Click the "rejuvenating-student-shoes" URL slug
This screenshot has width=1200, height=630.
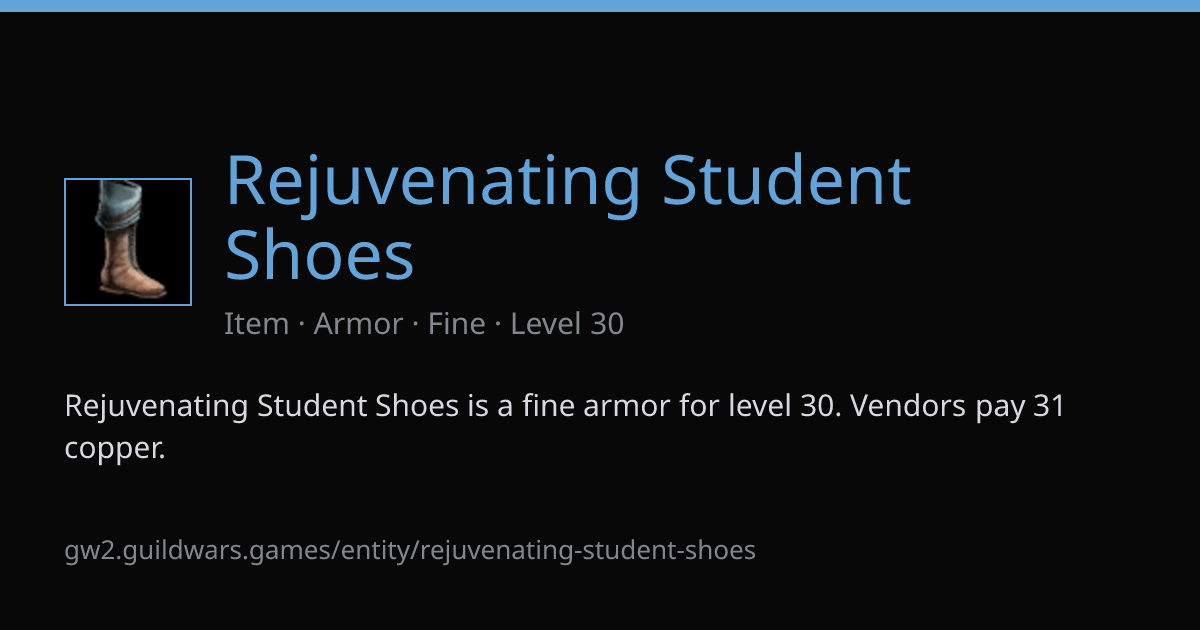tap(589, 550)
